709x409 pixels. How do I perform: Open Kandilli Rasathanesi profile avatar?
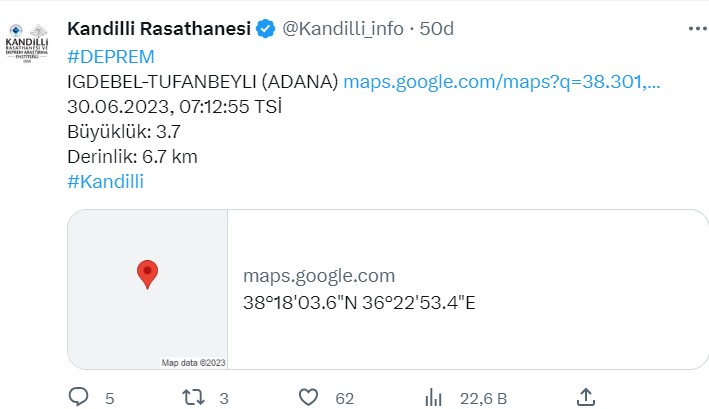tap(27, 43)
